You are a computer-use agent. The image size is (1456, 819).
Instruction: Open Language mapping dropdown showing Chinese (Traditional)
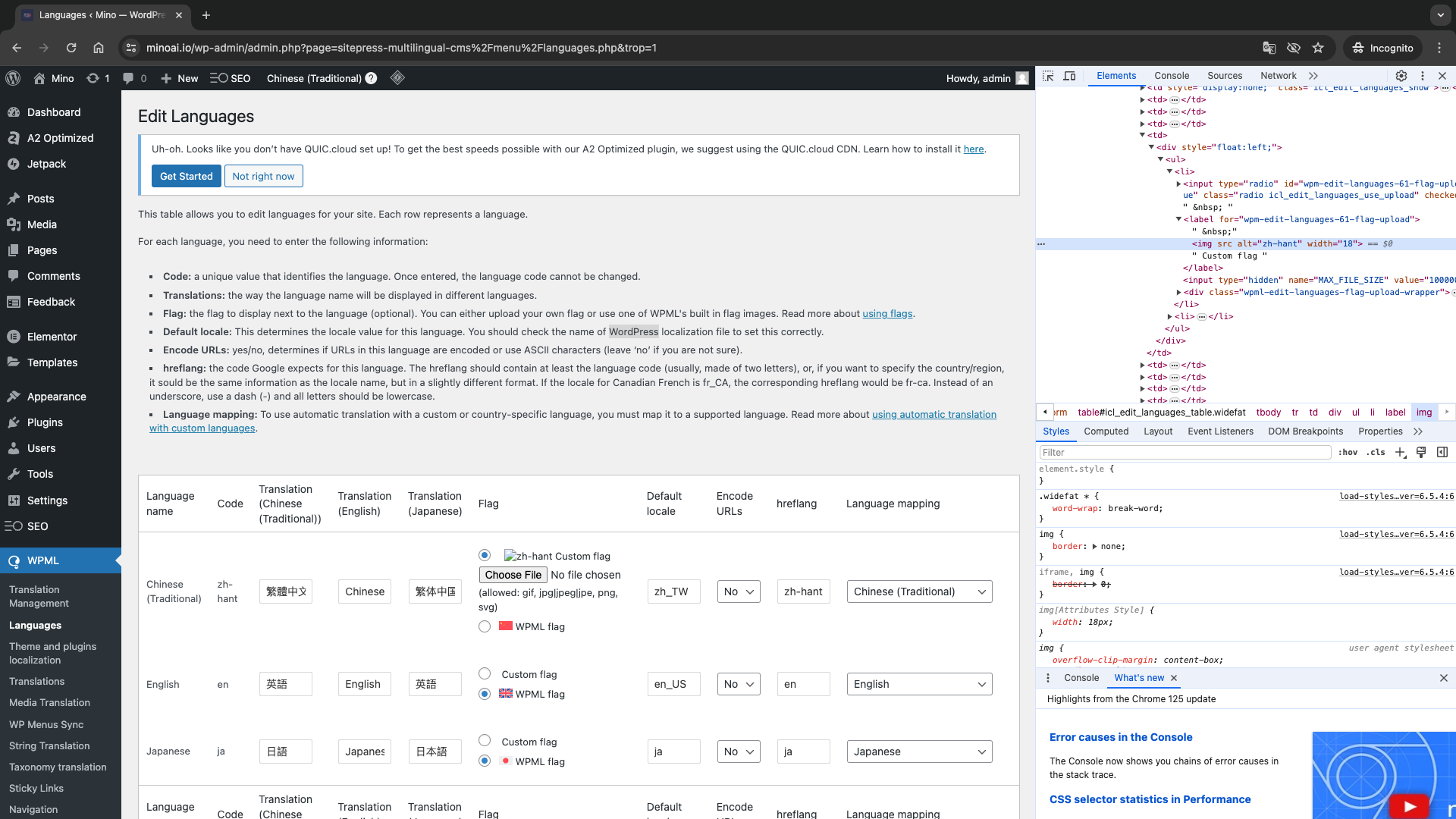pos(919,591)
